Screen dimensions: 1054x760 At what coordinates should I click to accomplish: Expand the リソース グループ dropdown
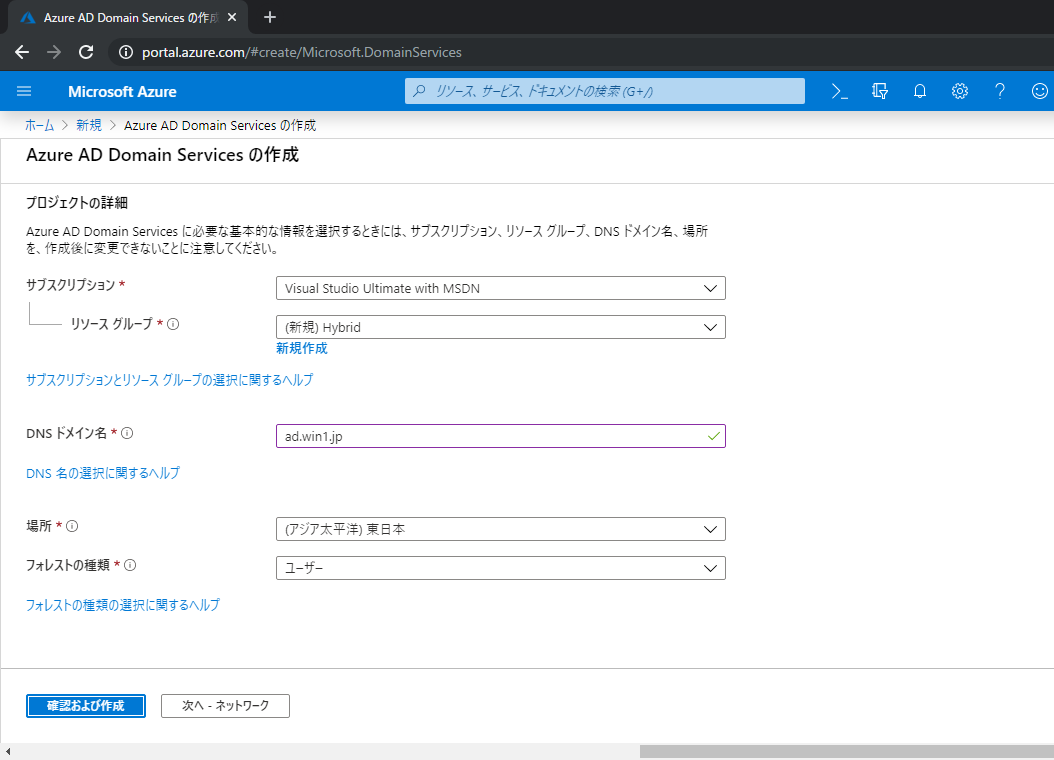[x=501, y=327]
